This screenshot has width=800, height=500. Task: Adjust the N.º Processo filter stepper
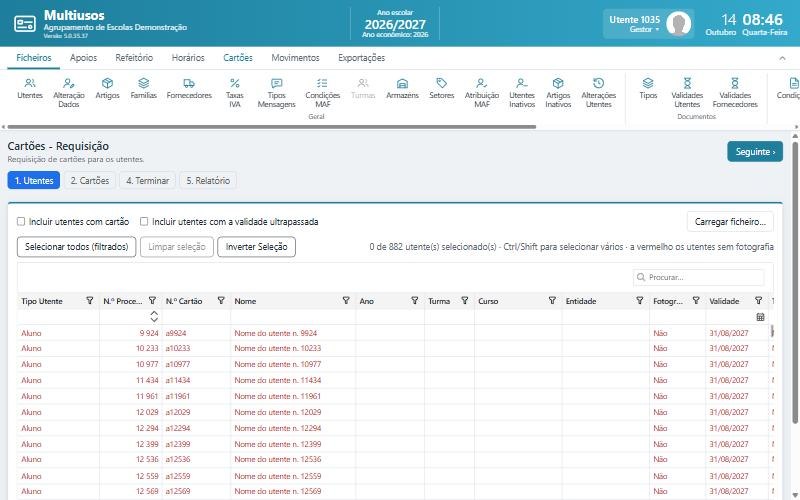154,317
